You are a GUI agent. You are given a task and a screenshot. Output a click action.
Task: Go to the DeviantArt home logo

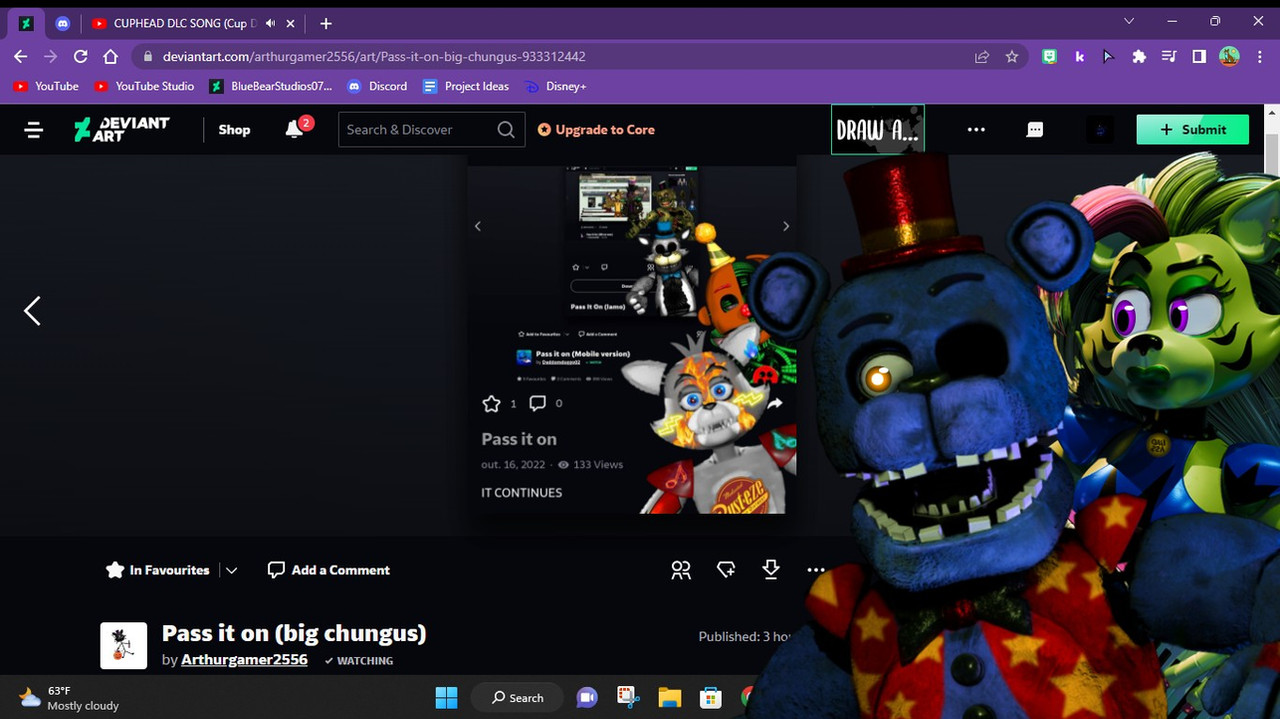click(x=122, y=129)
